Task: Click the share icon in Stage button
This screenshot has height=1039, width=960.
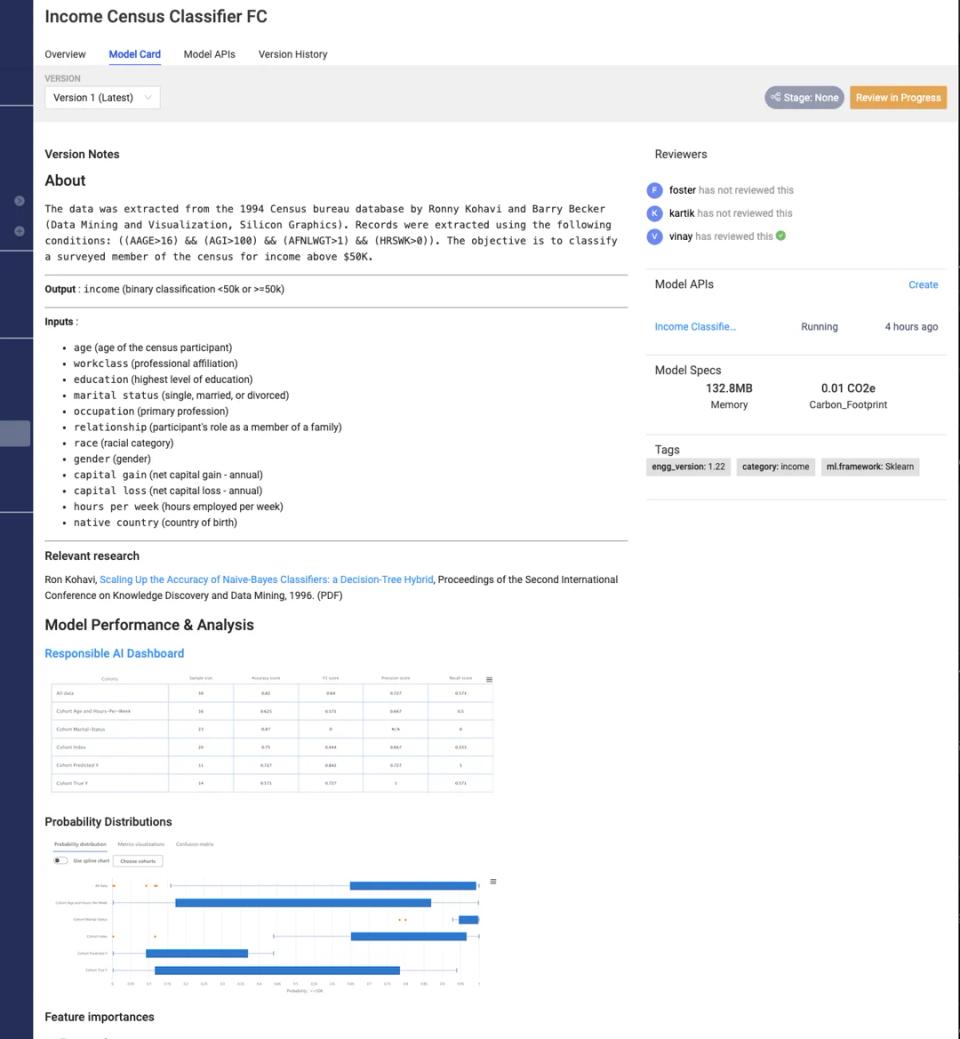Action: [x=775, y=97]
